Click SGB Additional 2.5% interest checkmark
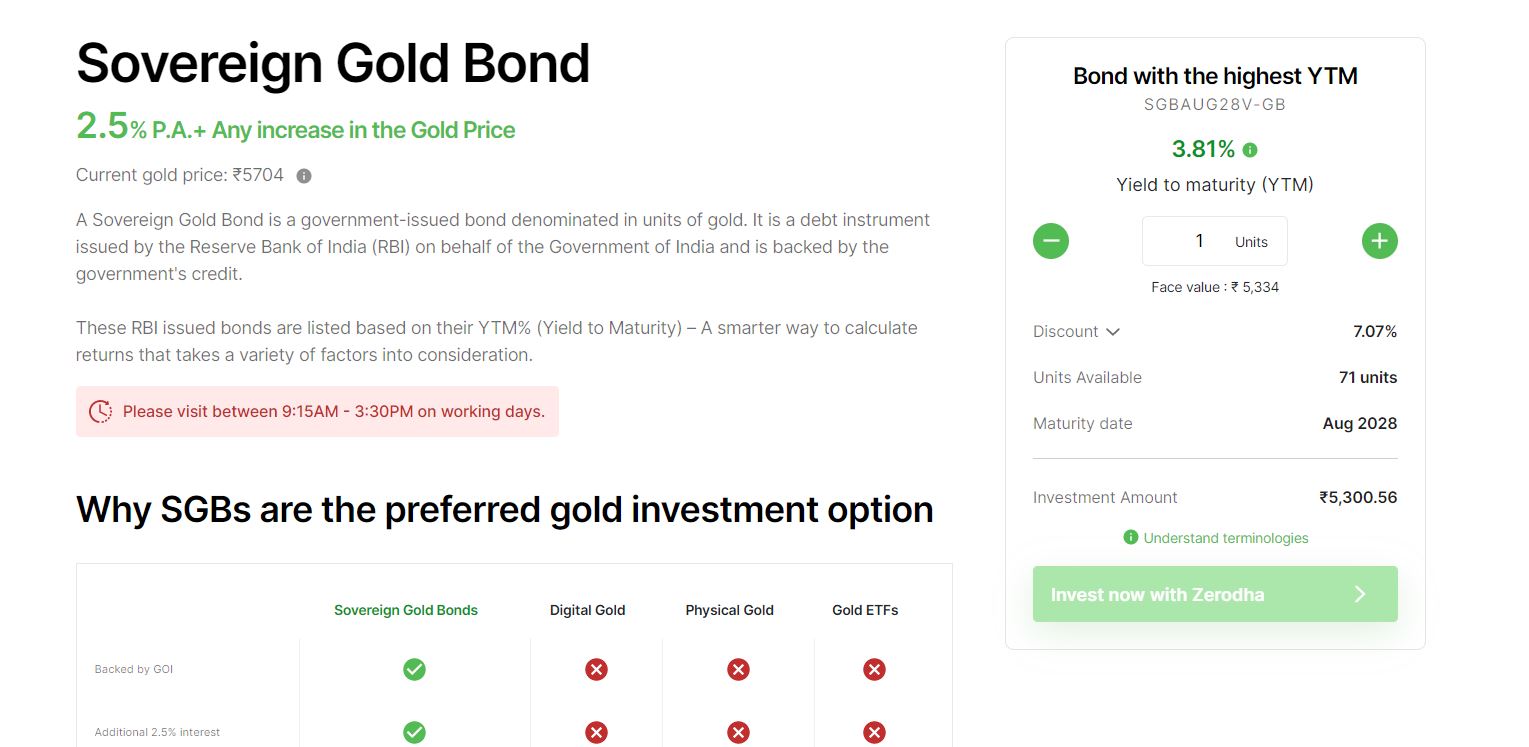Viewport: 1529px width, 747px height. [414, 732]
